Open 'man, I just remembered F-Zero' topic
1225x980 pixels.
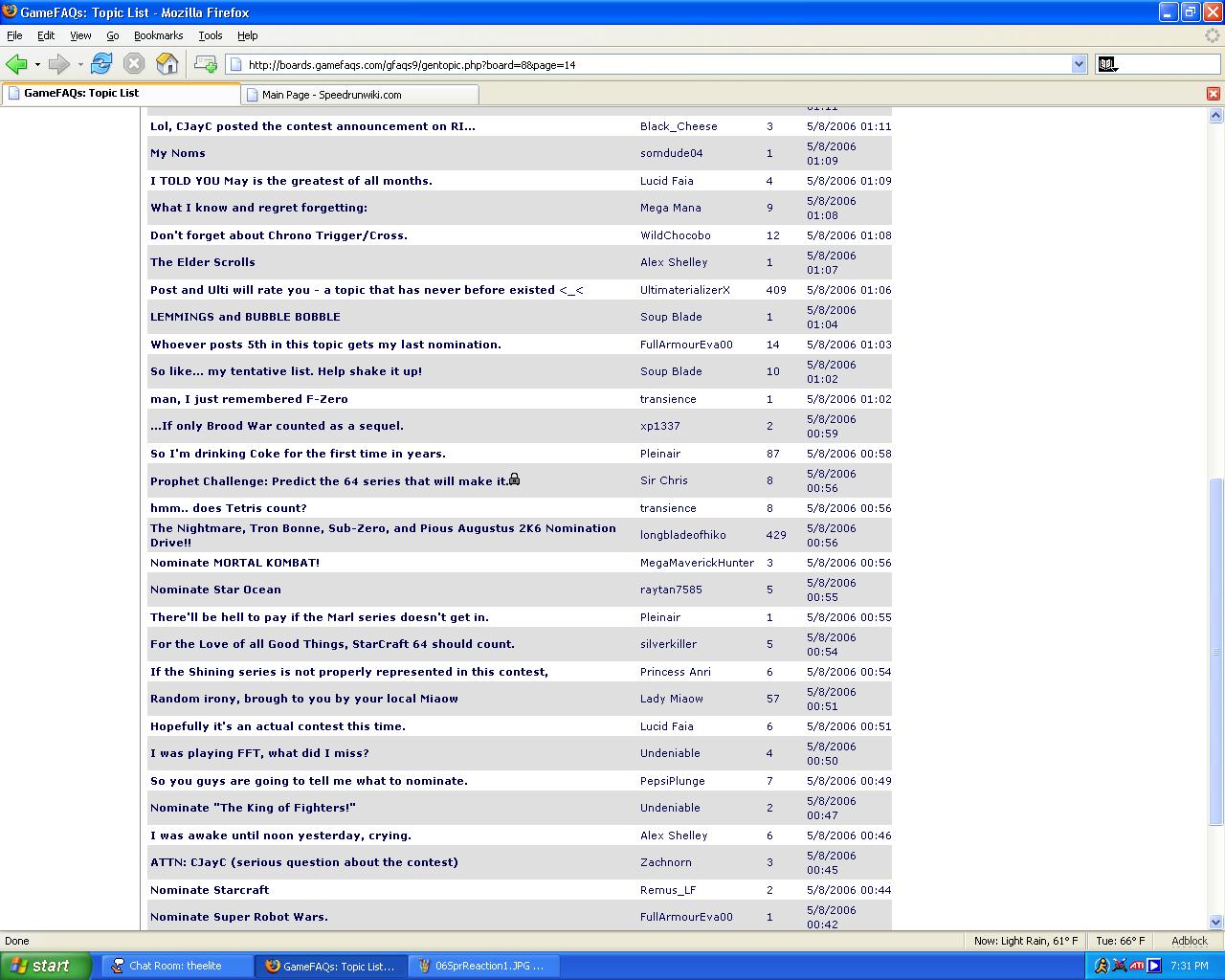point(249,399)
